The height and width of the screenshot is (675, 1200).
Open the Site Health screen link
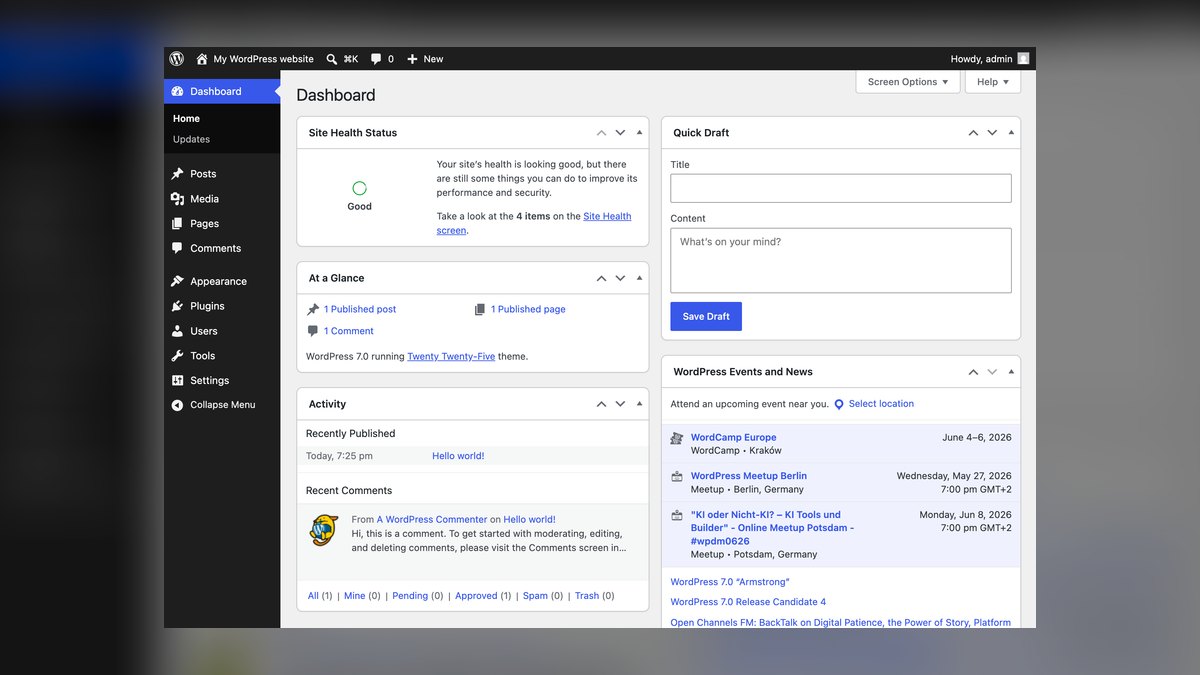[534, 223]
